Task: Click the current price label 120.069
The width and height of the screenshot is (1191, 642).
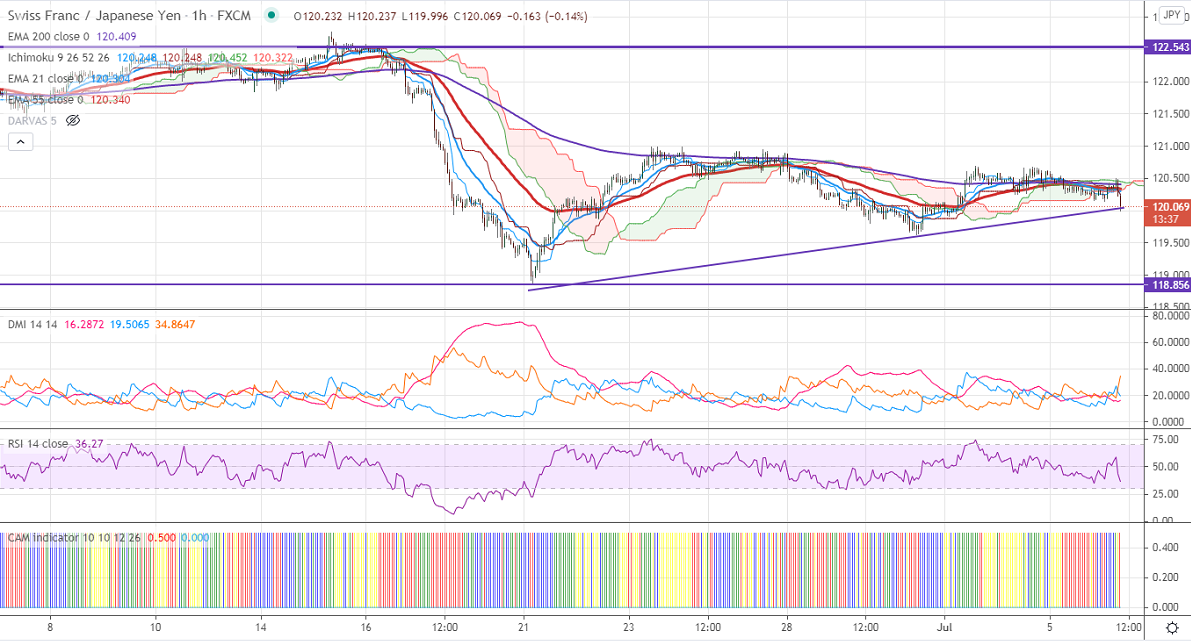Action: 1170,207
